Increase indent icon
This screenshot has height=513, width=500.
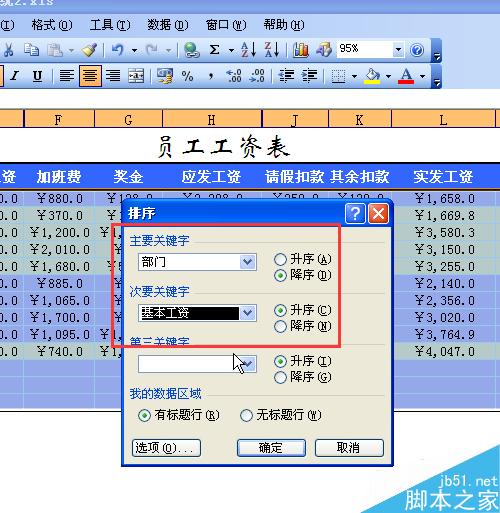click(x=309, y=76)
